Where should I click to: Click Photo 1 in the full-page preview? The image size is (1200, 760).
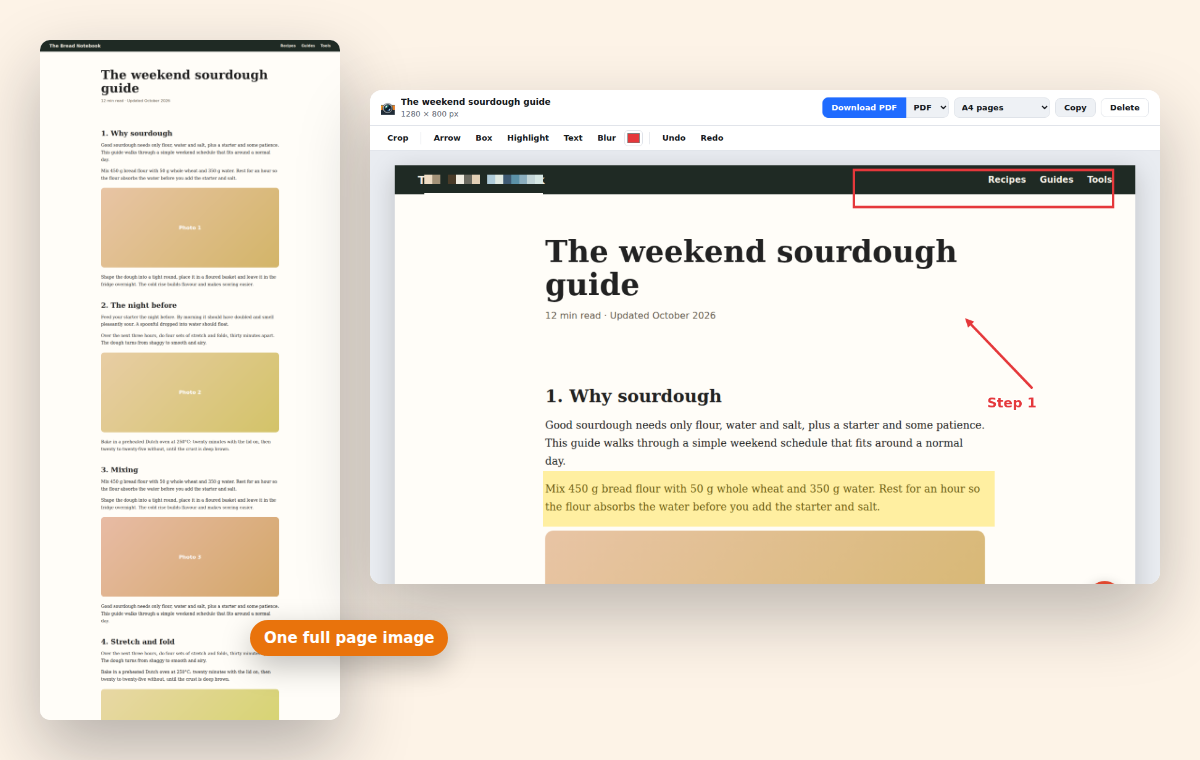pos(190,228)
